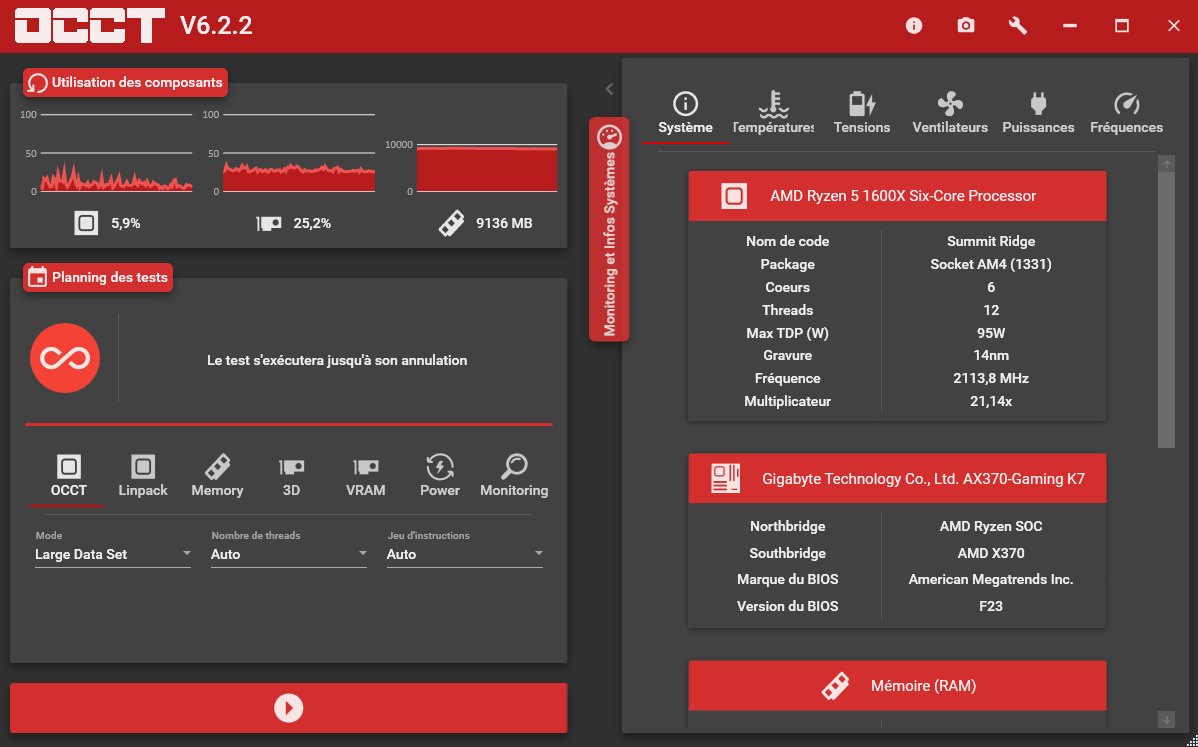Open the Mode dropdown set to Large Data Set
Image resolution: width=1198 pixels, height=747 pixels.
click(112, 554)
